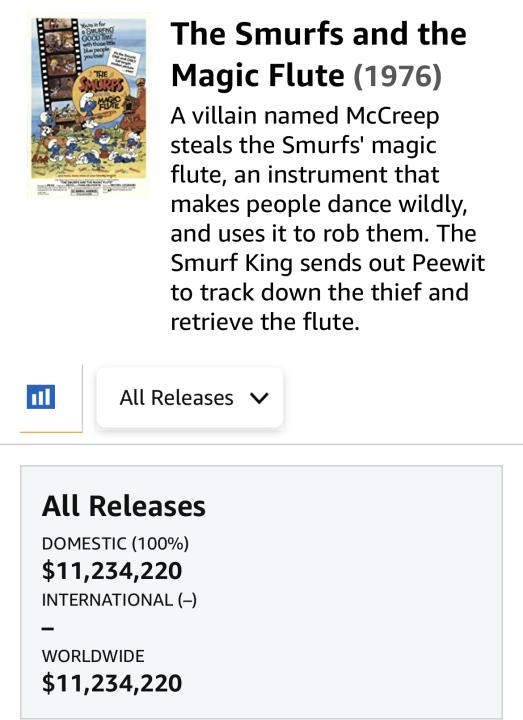Screen dimensions: 523x720
Task: Click the name Peewit in the synopsis
Action: click(448, 263)
